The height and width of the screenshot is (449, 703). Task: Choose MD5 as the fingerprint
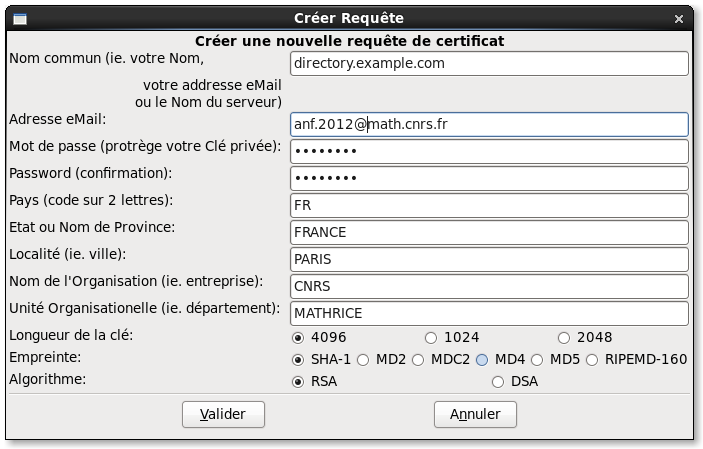[x=537, y=360]
